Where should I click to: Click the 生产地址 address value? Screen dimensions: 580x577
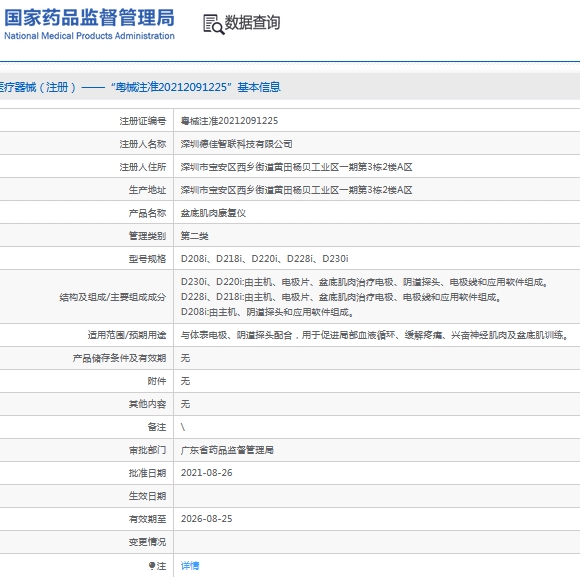296,190
